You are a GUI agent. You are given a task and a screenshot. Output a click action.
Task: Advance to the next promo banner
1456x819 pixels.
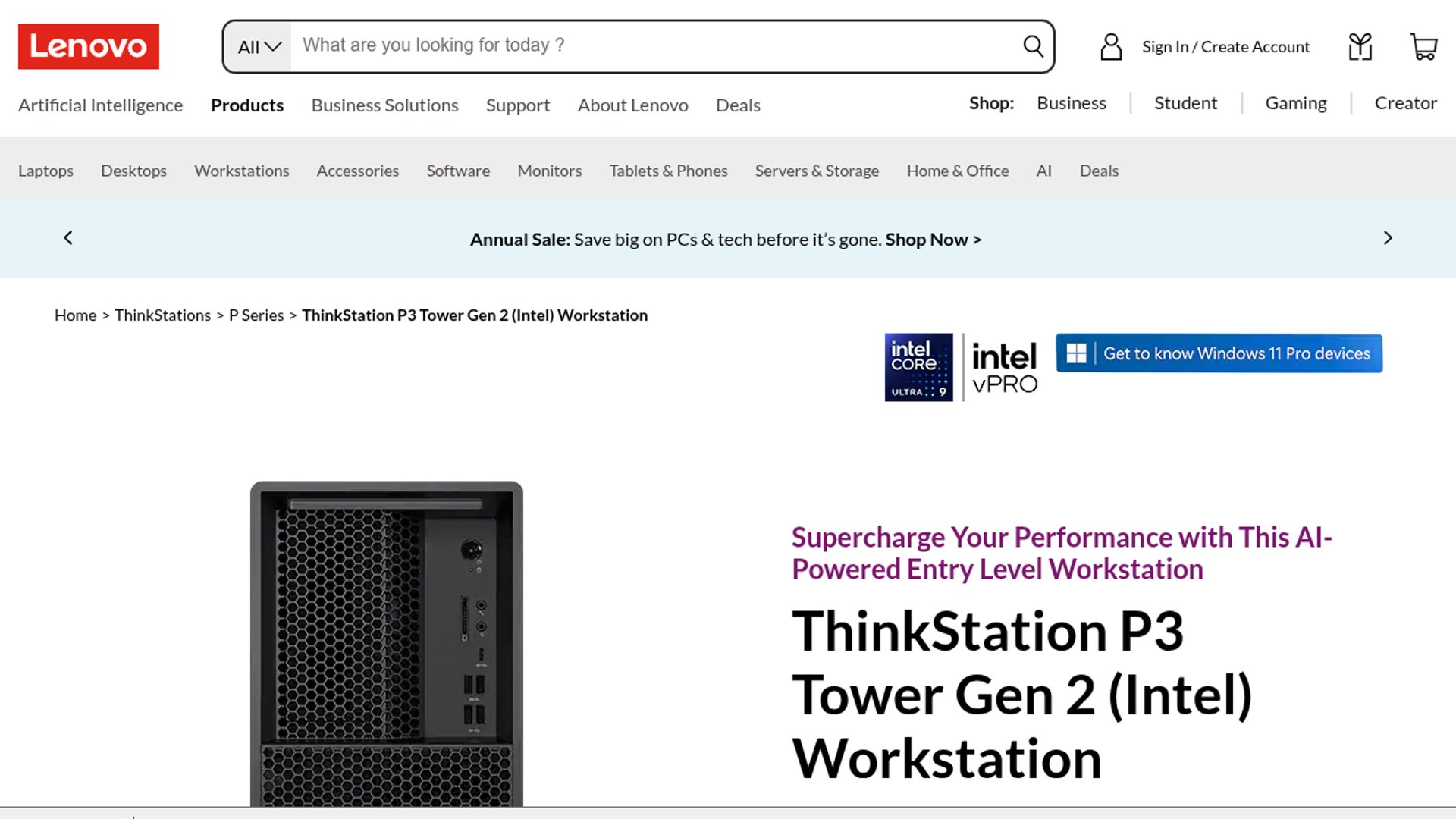[x=1388, y=238]
